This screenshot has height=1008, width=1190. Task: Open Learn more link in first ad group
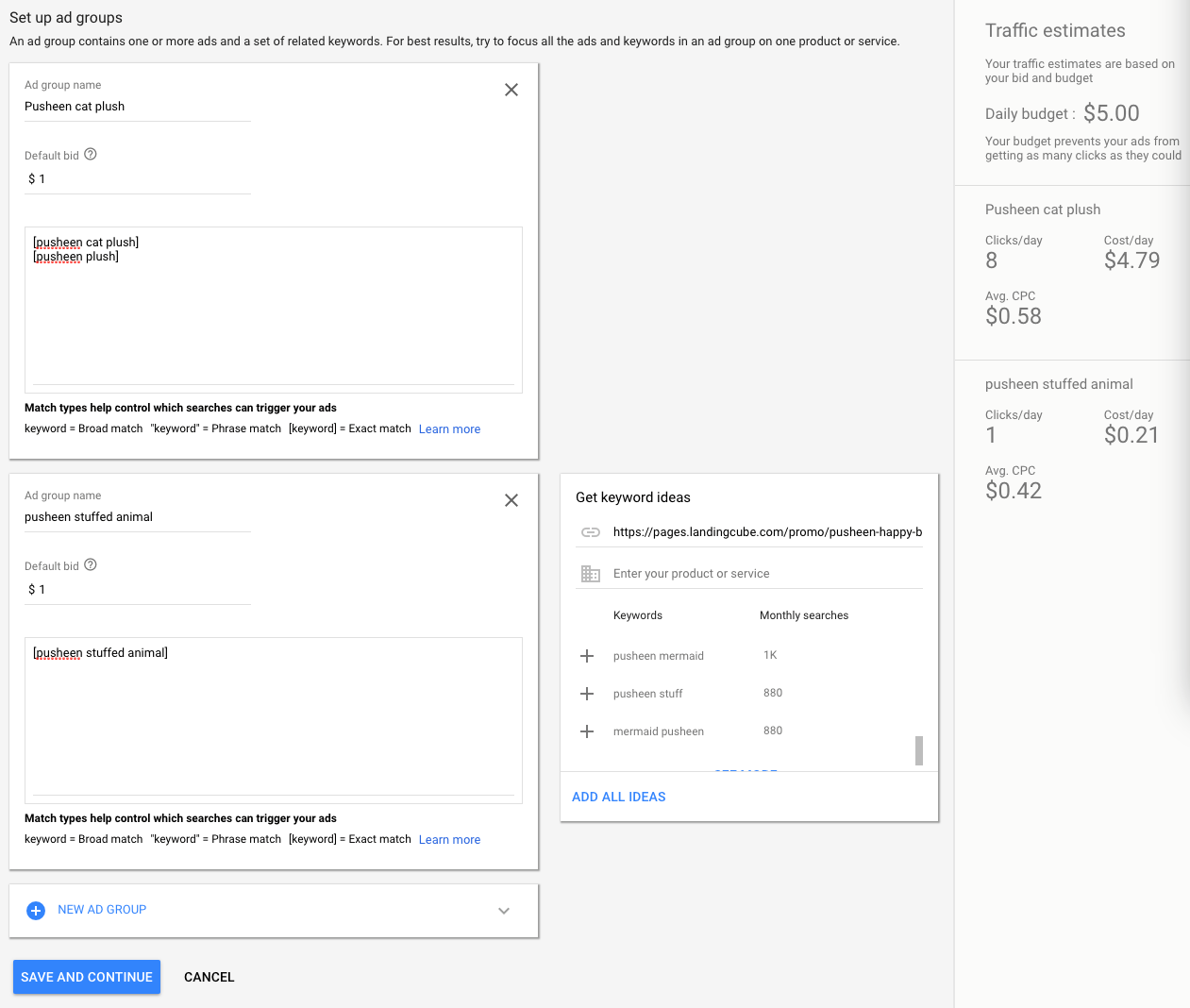click(449, 429)
